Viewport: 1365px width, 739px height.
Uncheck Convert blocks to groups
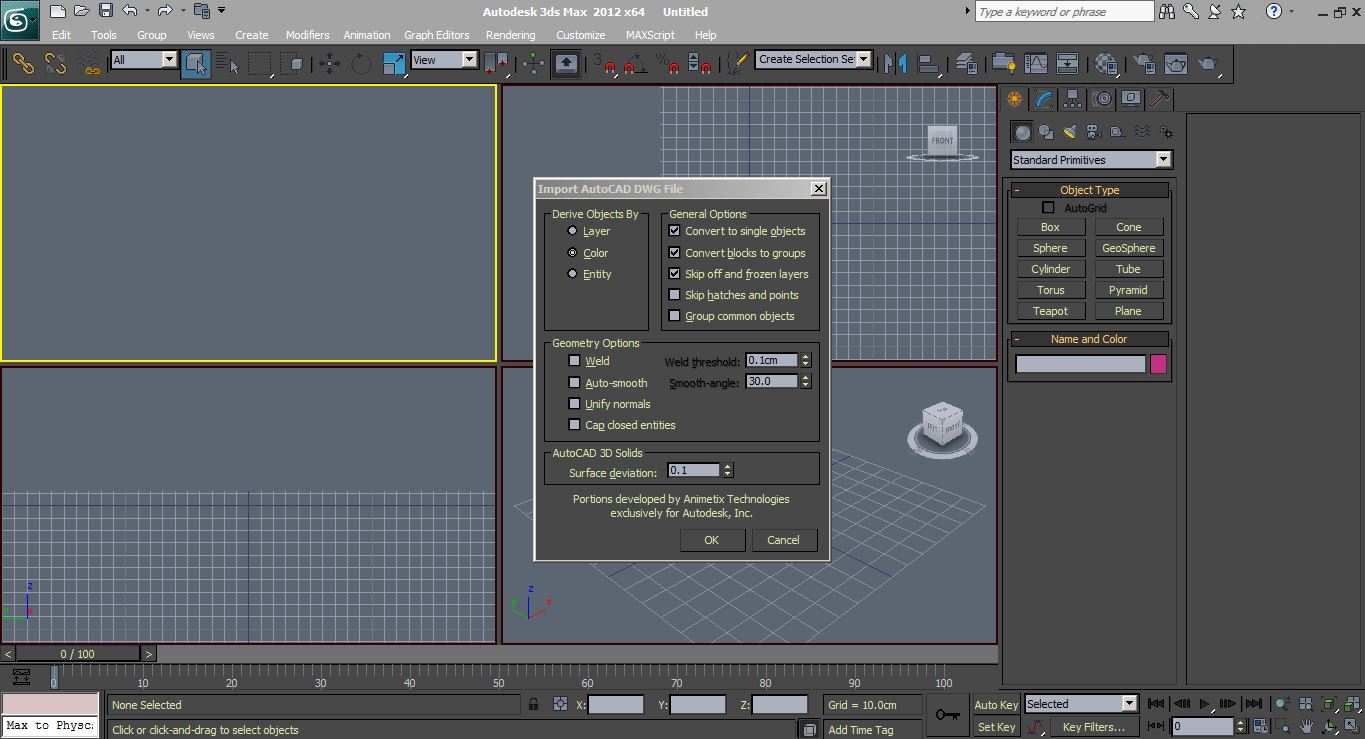point(674,253)
